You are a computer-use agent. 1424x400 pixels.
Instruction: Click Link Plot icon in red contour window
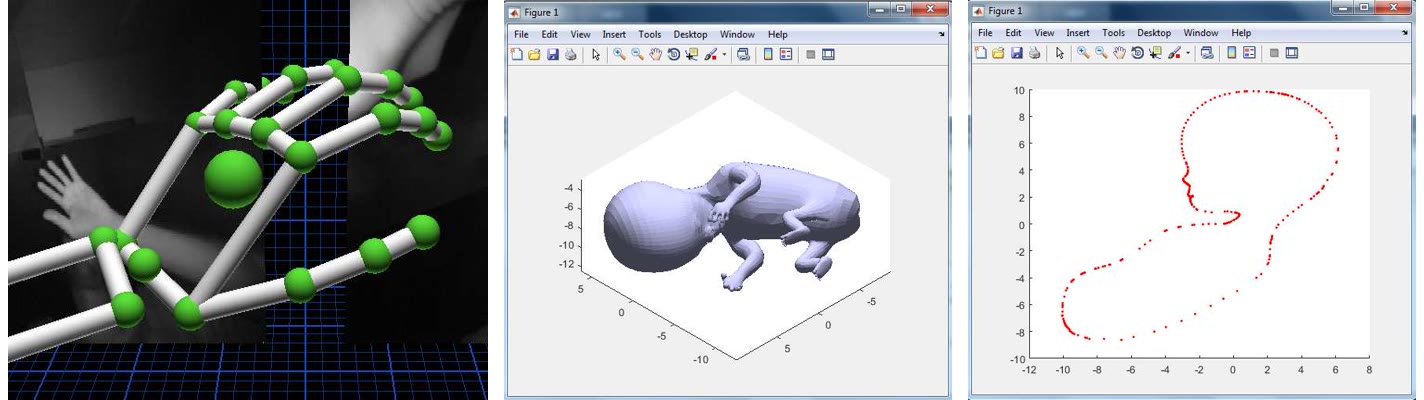[x=1207, y=52]
